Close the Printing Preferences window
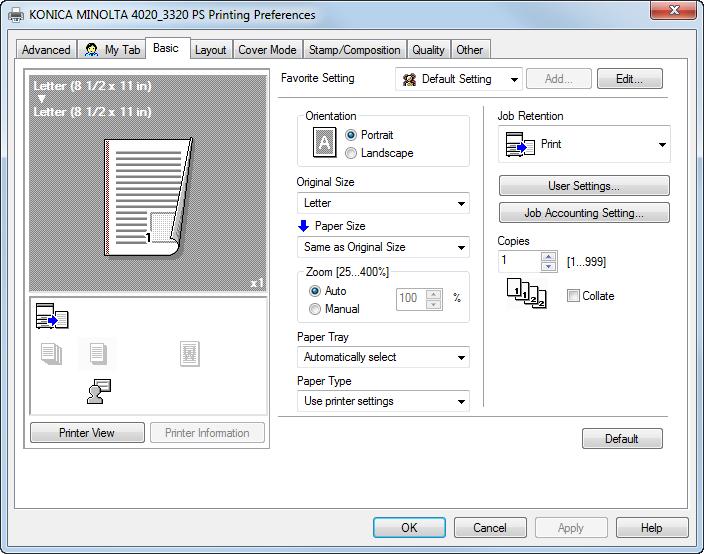704x554 pixels. (x=673, y=10)
